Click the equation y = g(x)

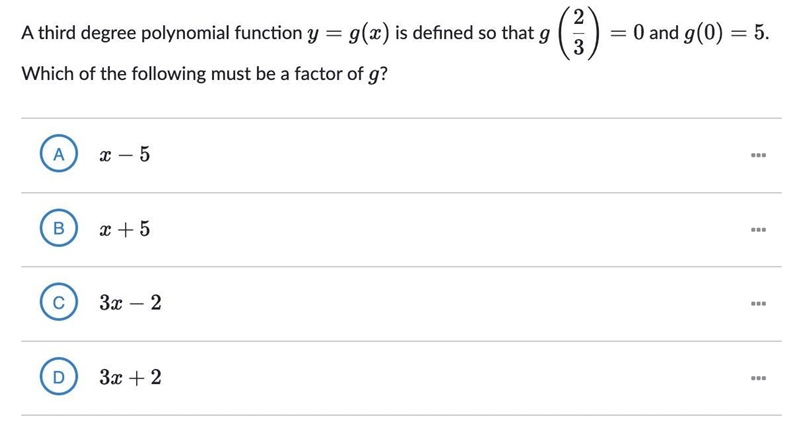pyautogui.click(x=348, y=34)
